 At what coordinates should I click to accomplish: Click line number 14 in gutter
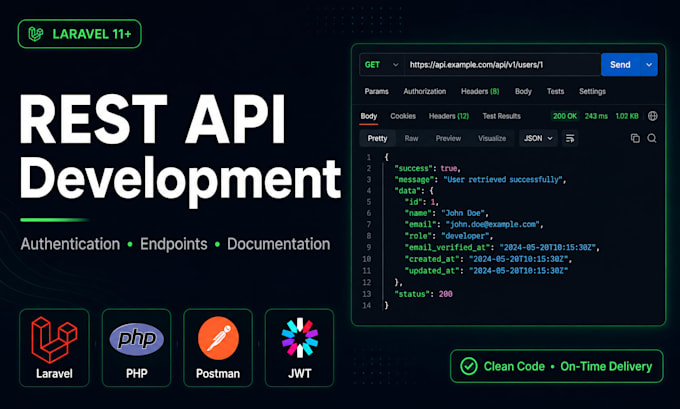[x=366, y=305]
